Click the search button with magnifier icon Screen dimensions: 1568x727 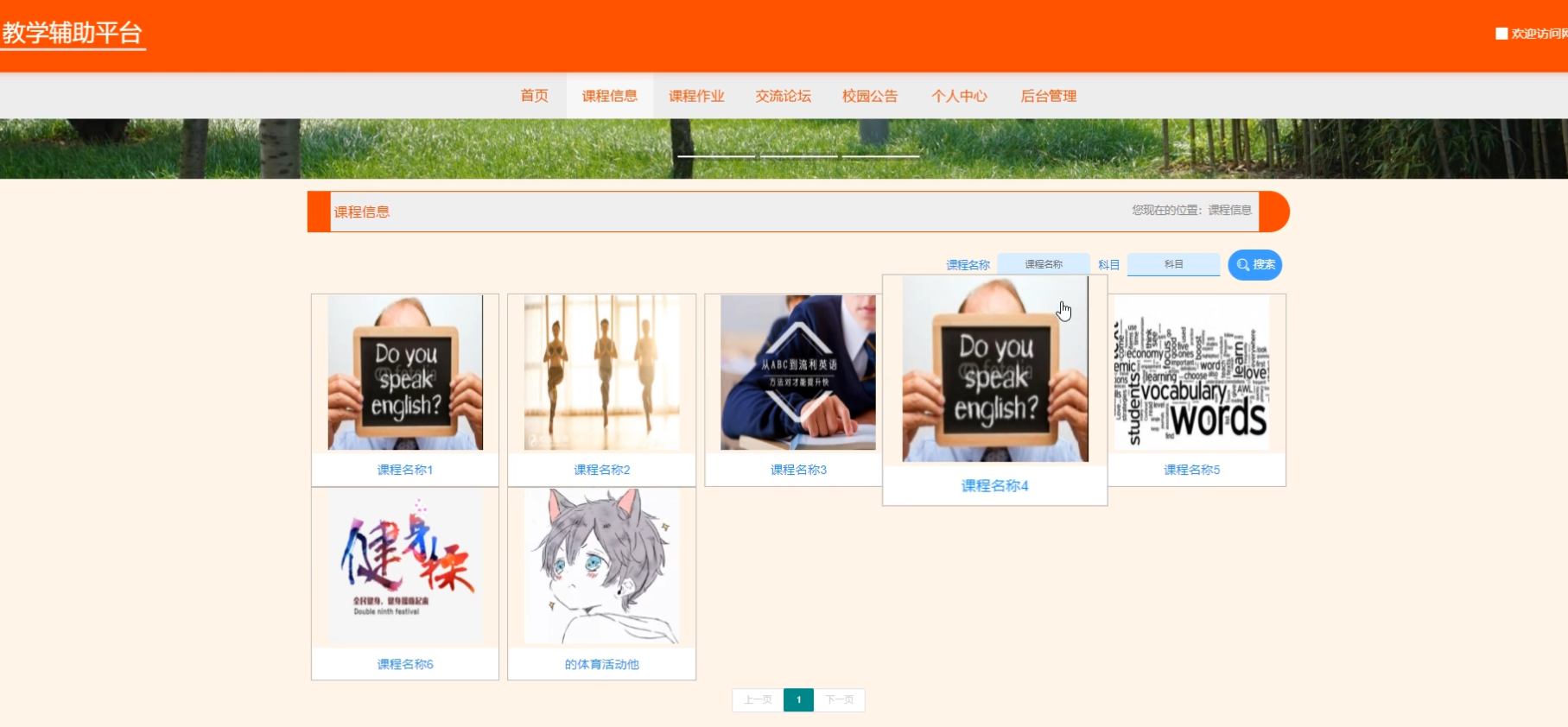tap(1254, 265)
